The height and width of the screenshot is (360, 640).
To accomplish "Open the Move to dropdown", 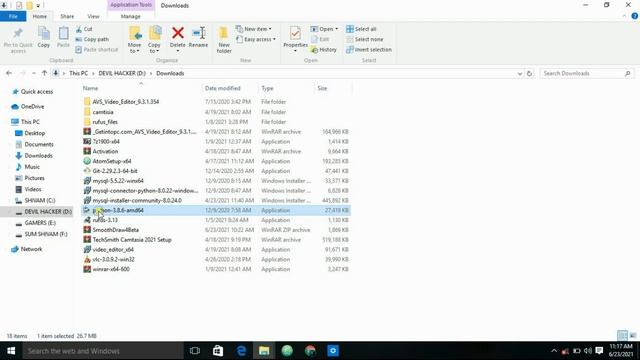I will coord(134,40).
